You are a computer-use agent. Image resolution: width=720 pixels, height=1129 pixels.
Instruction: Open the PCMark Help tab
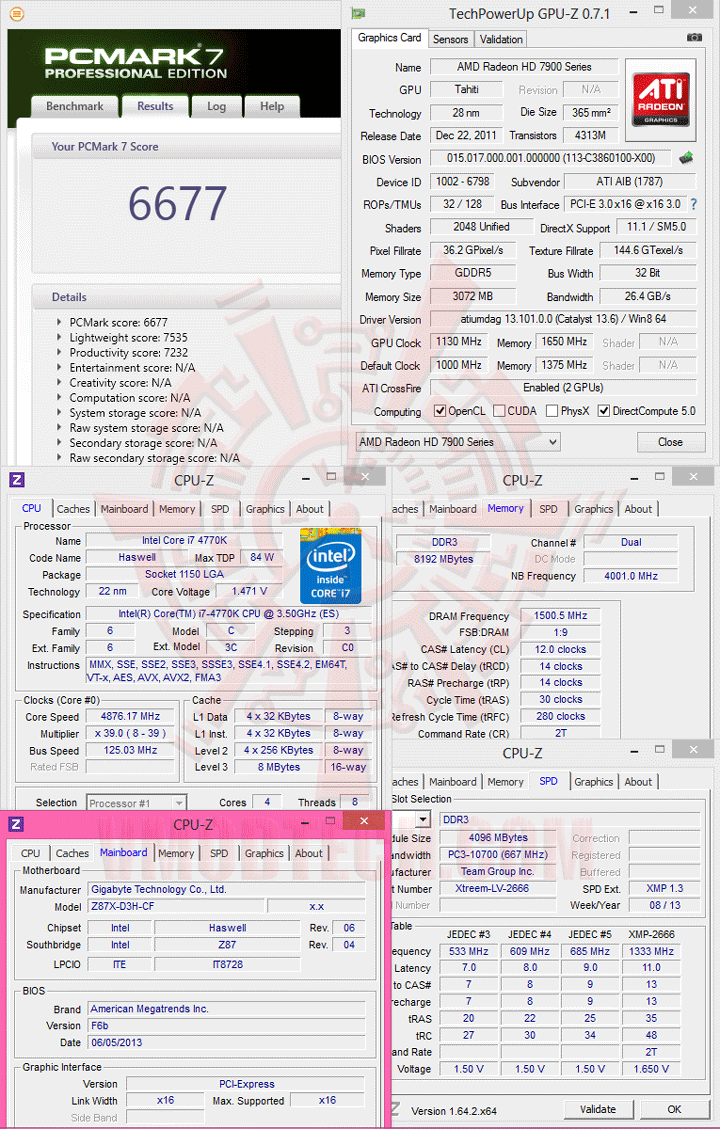pyautogui.click(x=271, y=107)
